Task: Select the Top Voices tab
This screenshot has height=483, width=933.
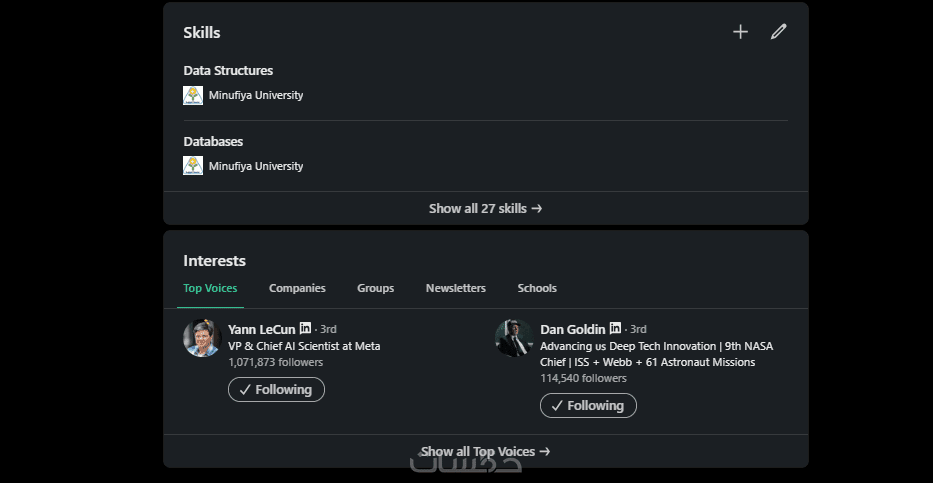Action: [210, 288]
